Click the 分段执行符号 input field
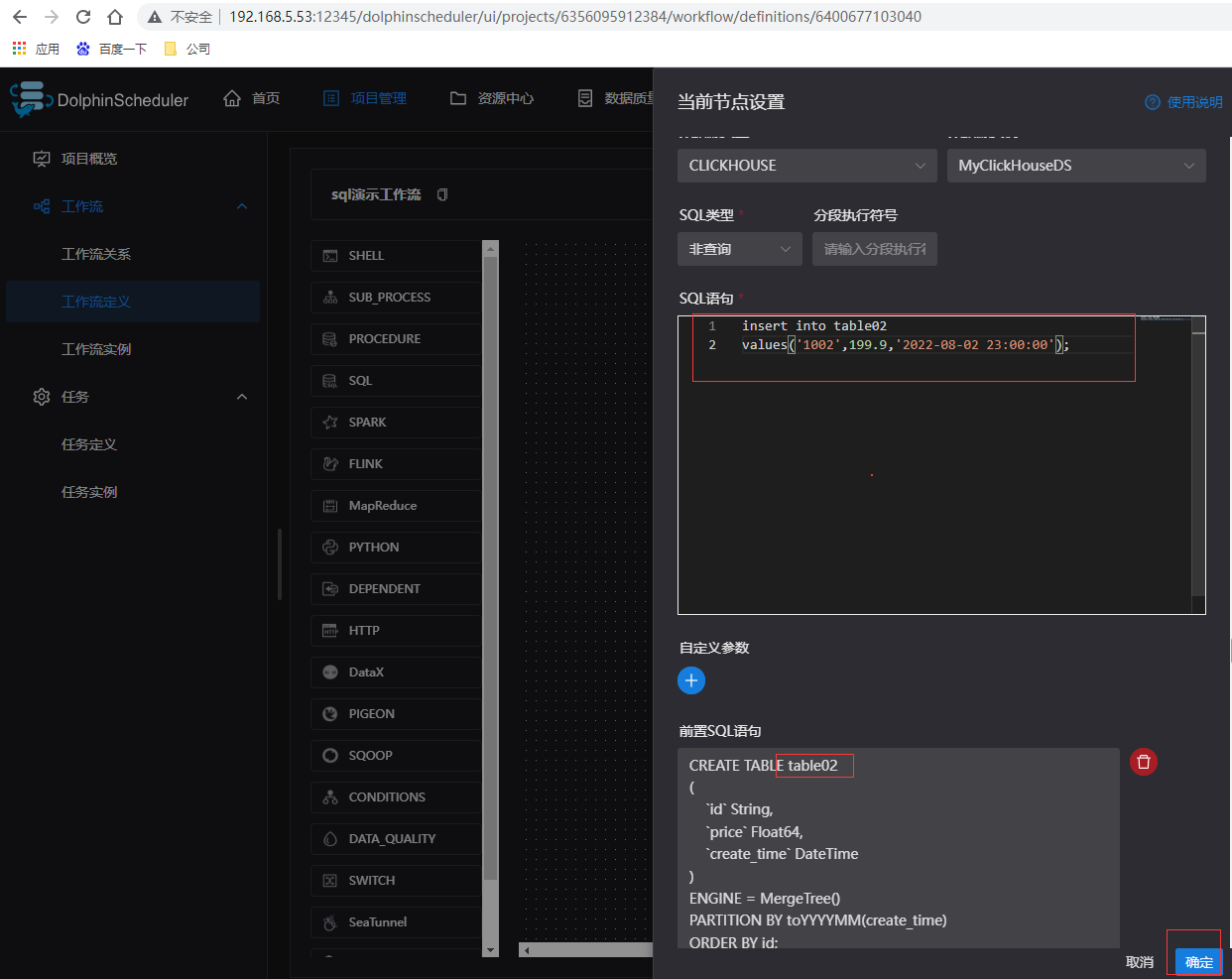The height and width of the screenshot is (979, 1232). coord(874,249)
